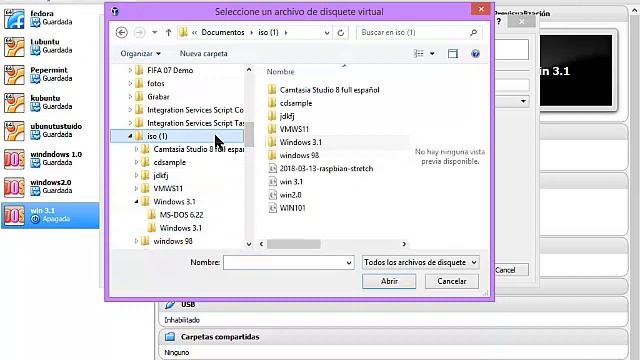640x360 pixels.
Task: Open help with the question mark icon
Action: [475, 53]
